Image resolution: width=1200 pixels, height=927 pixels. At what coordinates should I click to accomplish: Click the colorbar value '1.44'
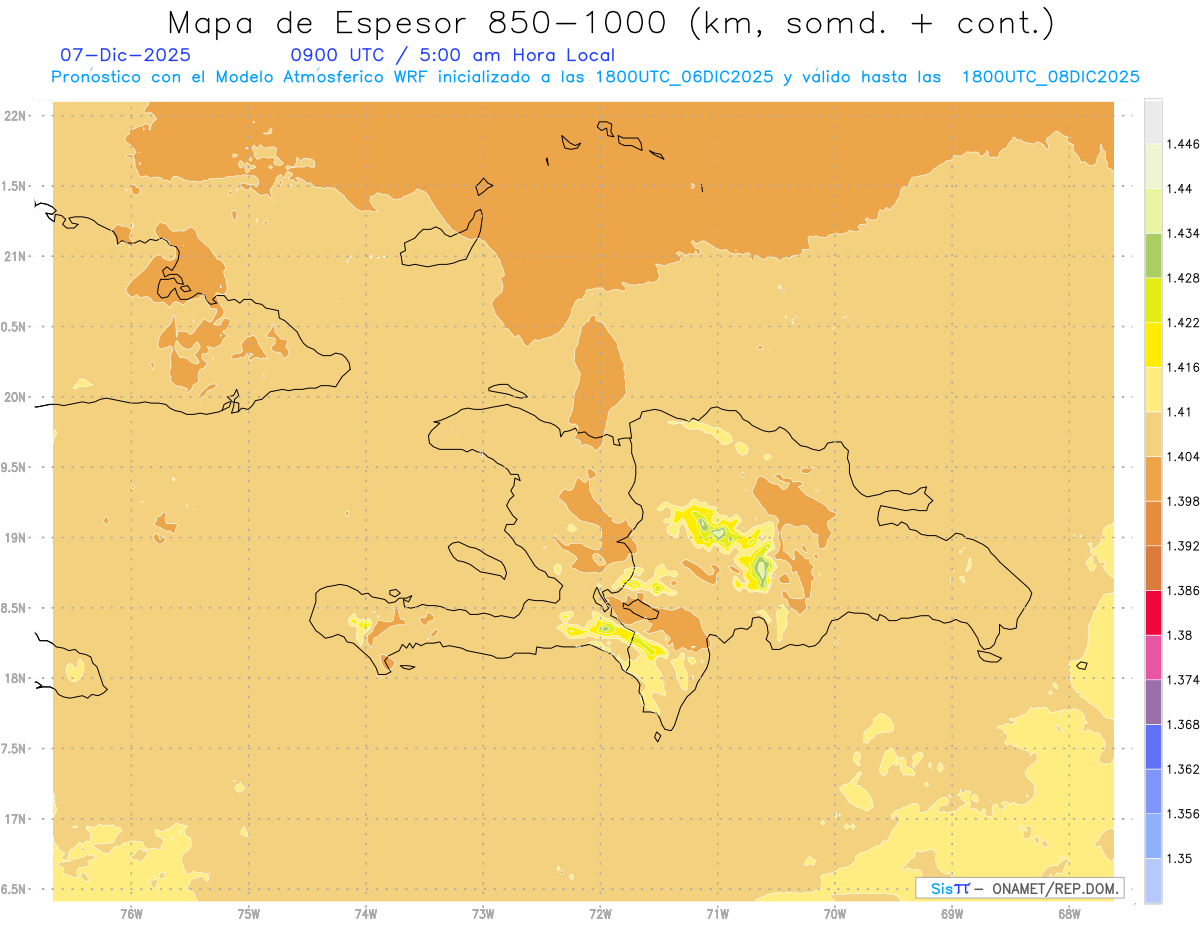pos(1180,189)
